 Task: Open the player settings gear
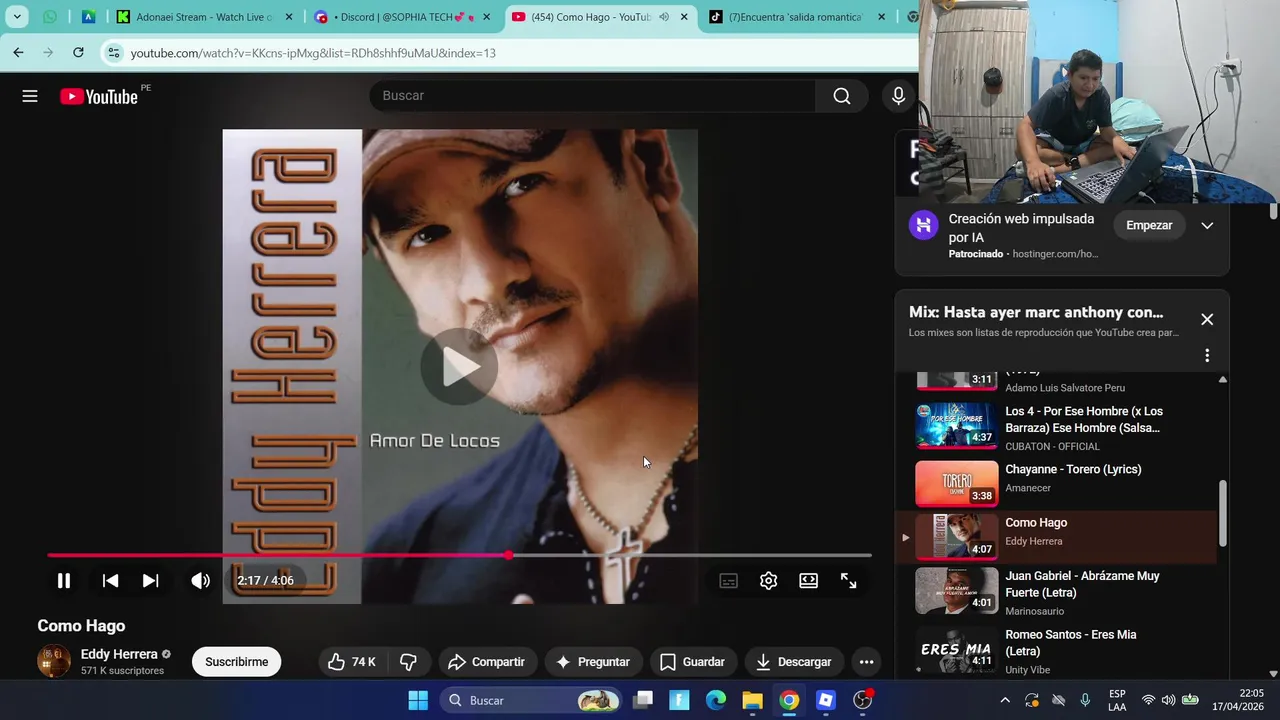point(768,581)
